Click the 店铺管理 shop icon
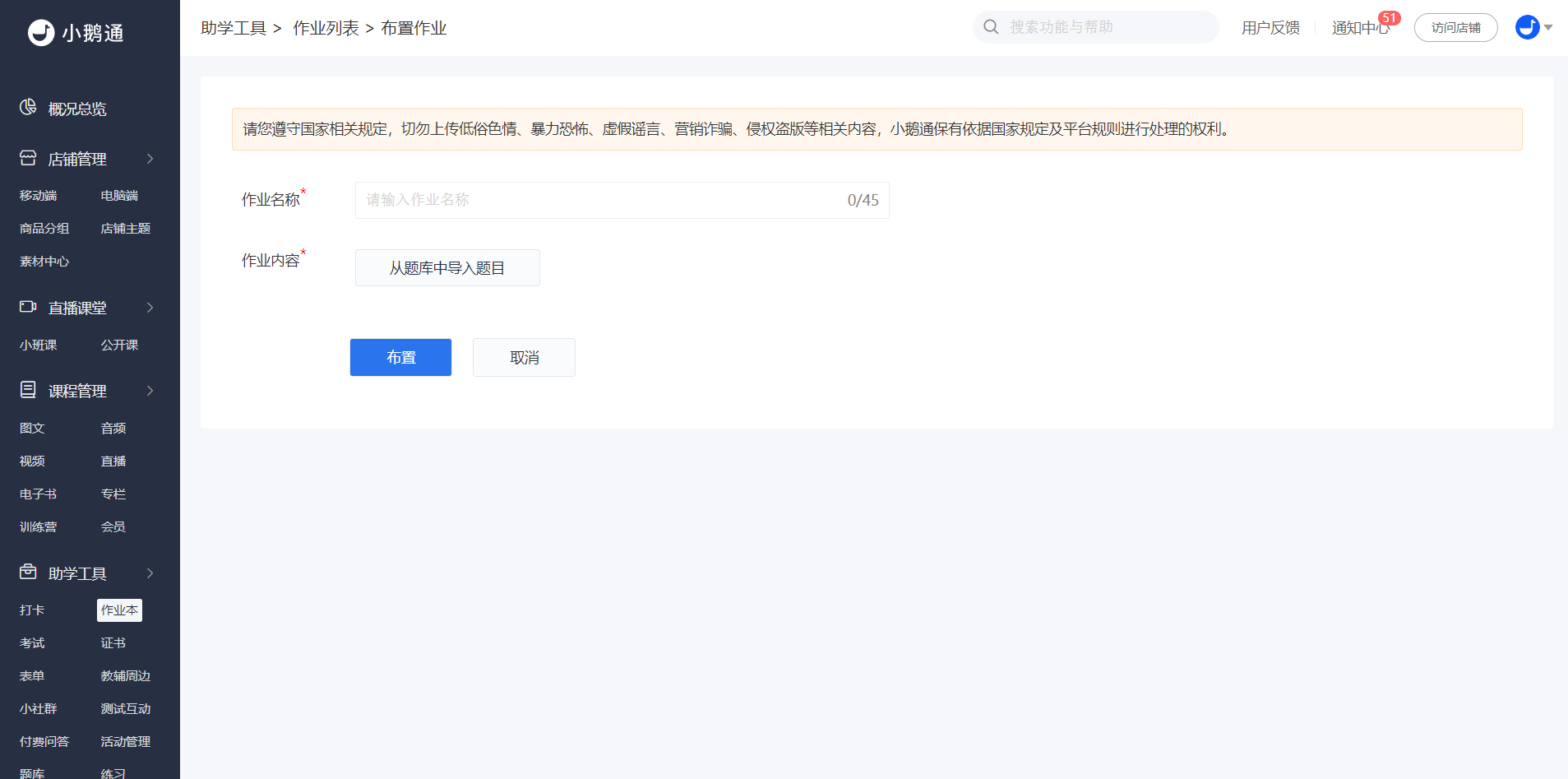This screenshot has width=1568, height=779. [28, 158]
